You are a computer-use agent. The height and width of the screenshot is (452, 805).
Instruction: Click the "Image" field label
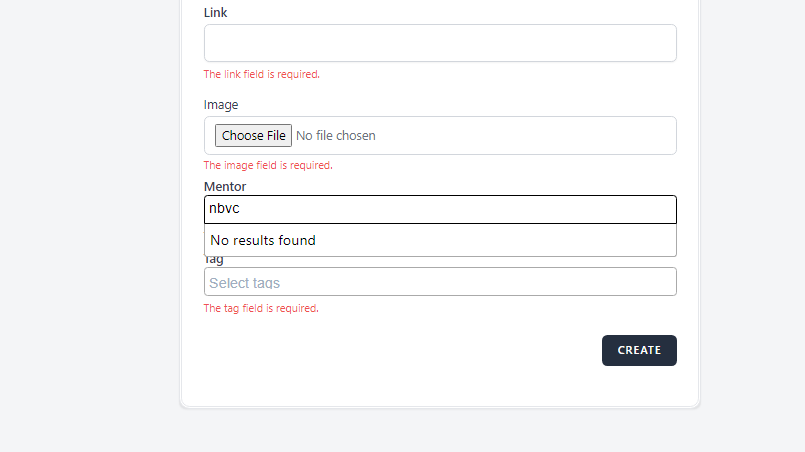(x=221, y=104)
